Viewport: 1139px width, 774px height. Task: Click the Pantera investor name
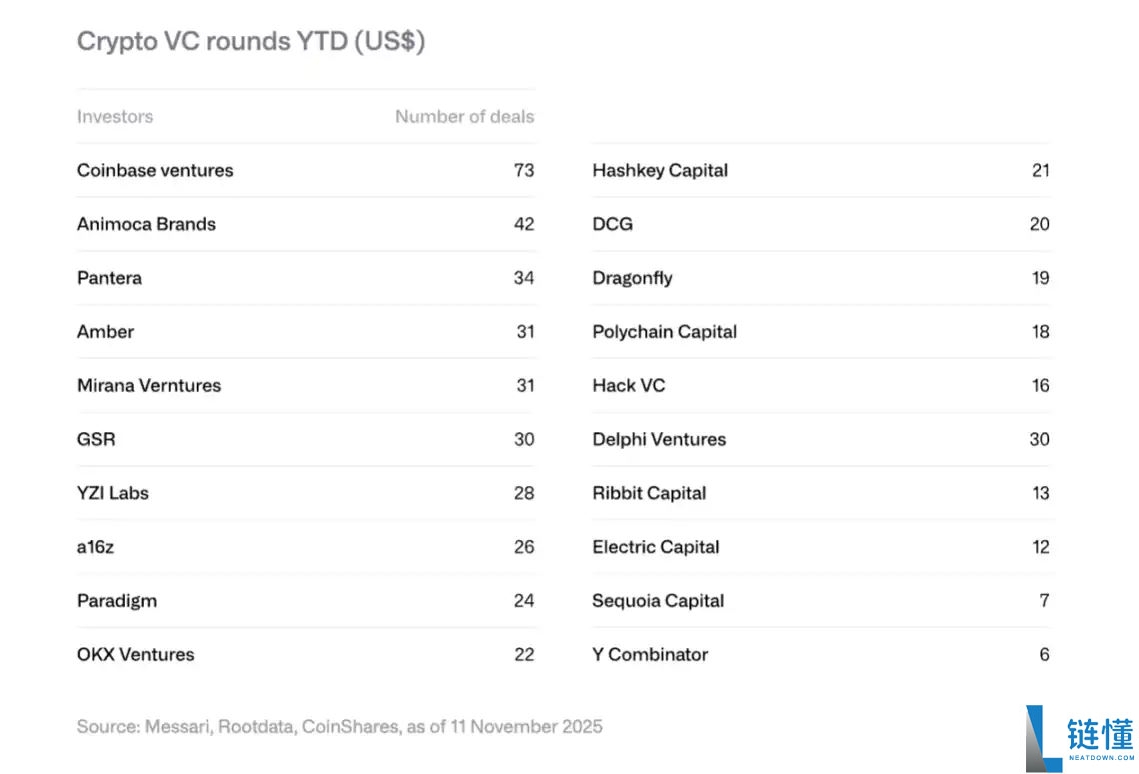pos(109,278)
